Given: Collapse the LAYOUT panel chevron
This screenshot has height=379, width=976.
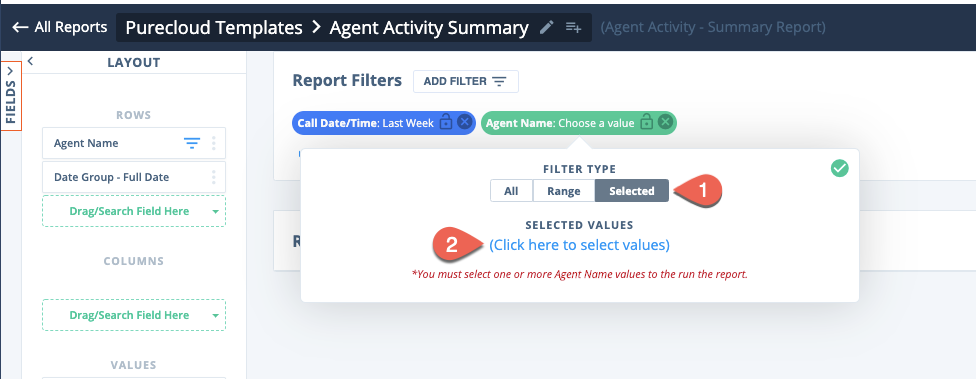Looking at the screenshot, I should [x=30, y=61].
